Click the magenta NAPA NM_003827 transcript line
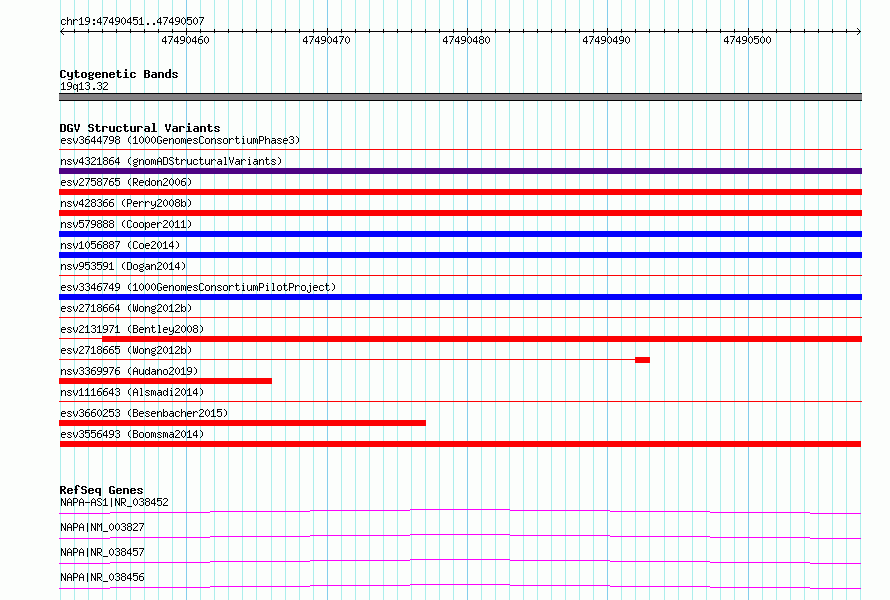The width and height of the screenshot is (890, 600). 460,536
